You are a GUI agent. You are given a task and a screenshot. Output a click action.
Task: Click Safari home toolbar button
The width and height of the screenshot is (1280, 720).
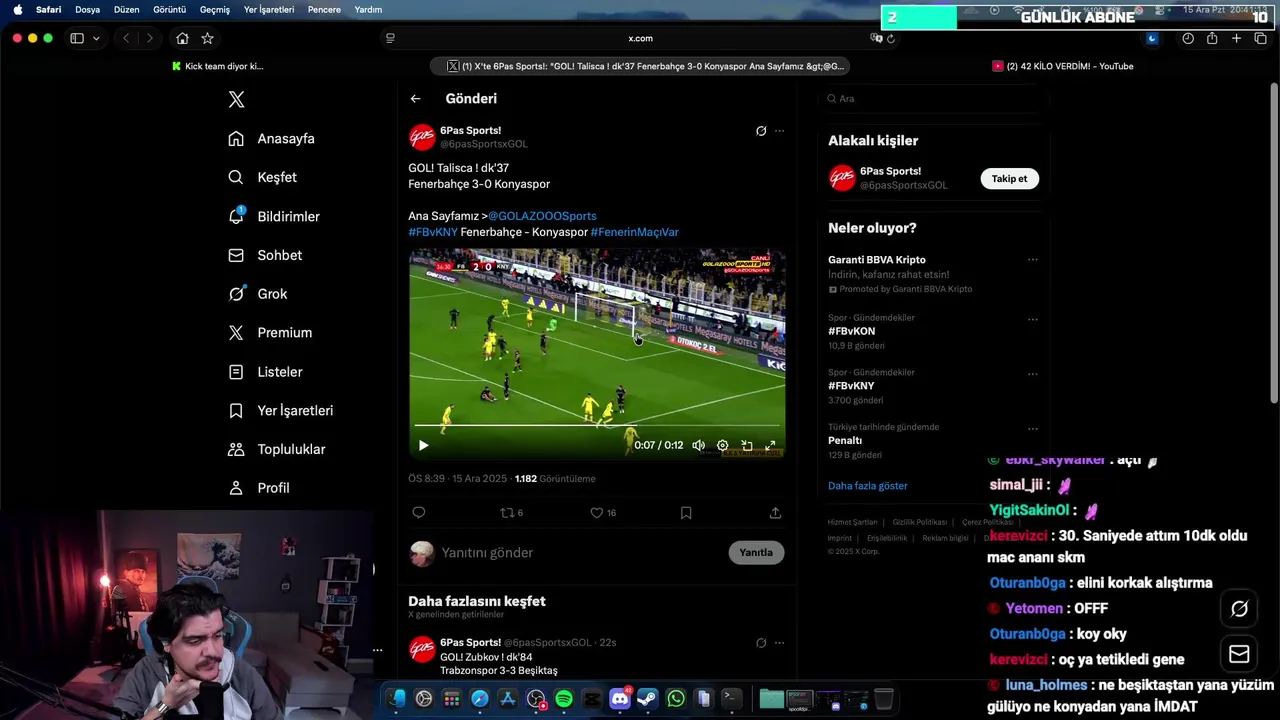pyautogui.click(x=182, y=38)
